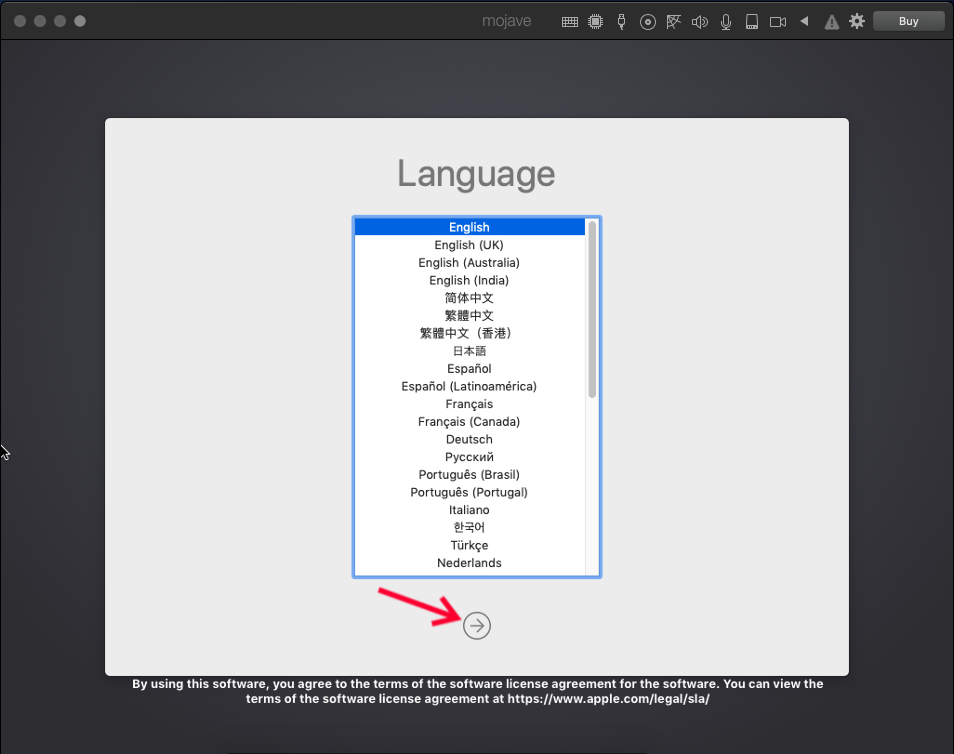Click the video camera icon
This screenshot has width=954, height=754.
(x=778, y=21)
